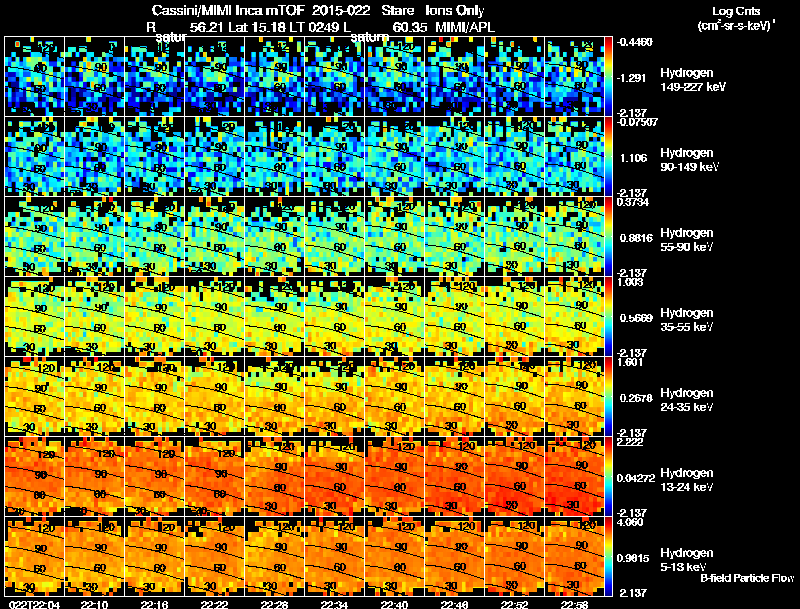Select the 55-90 keV image at 22:58
Viewport: 800px width, 609px height.
[574, 237]
